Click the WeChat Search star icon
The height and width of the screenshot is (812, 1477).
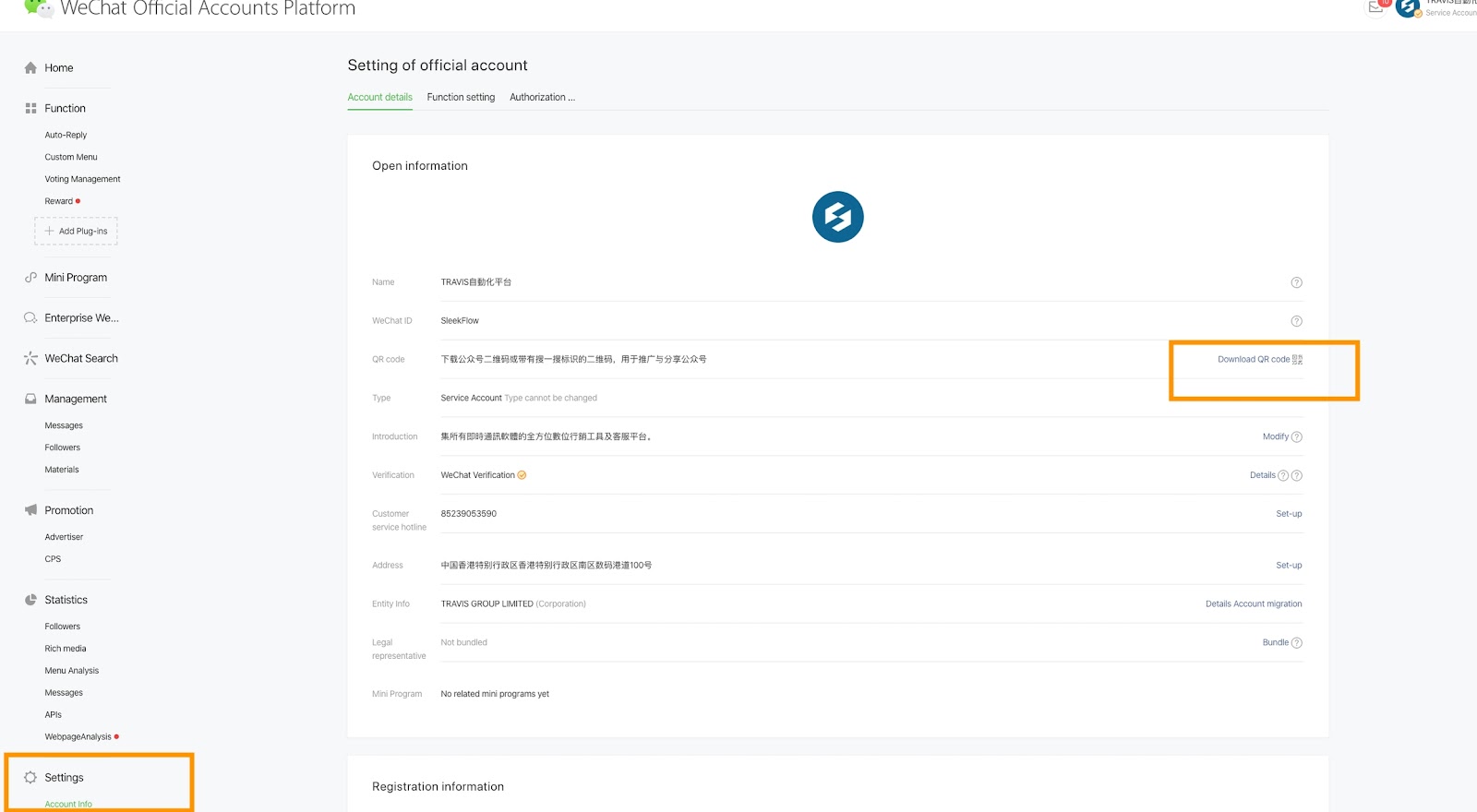click(x=30, y=358)
